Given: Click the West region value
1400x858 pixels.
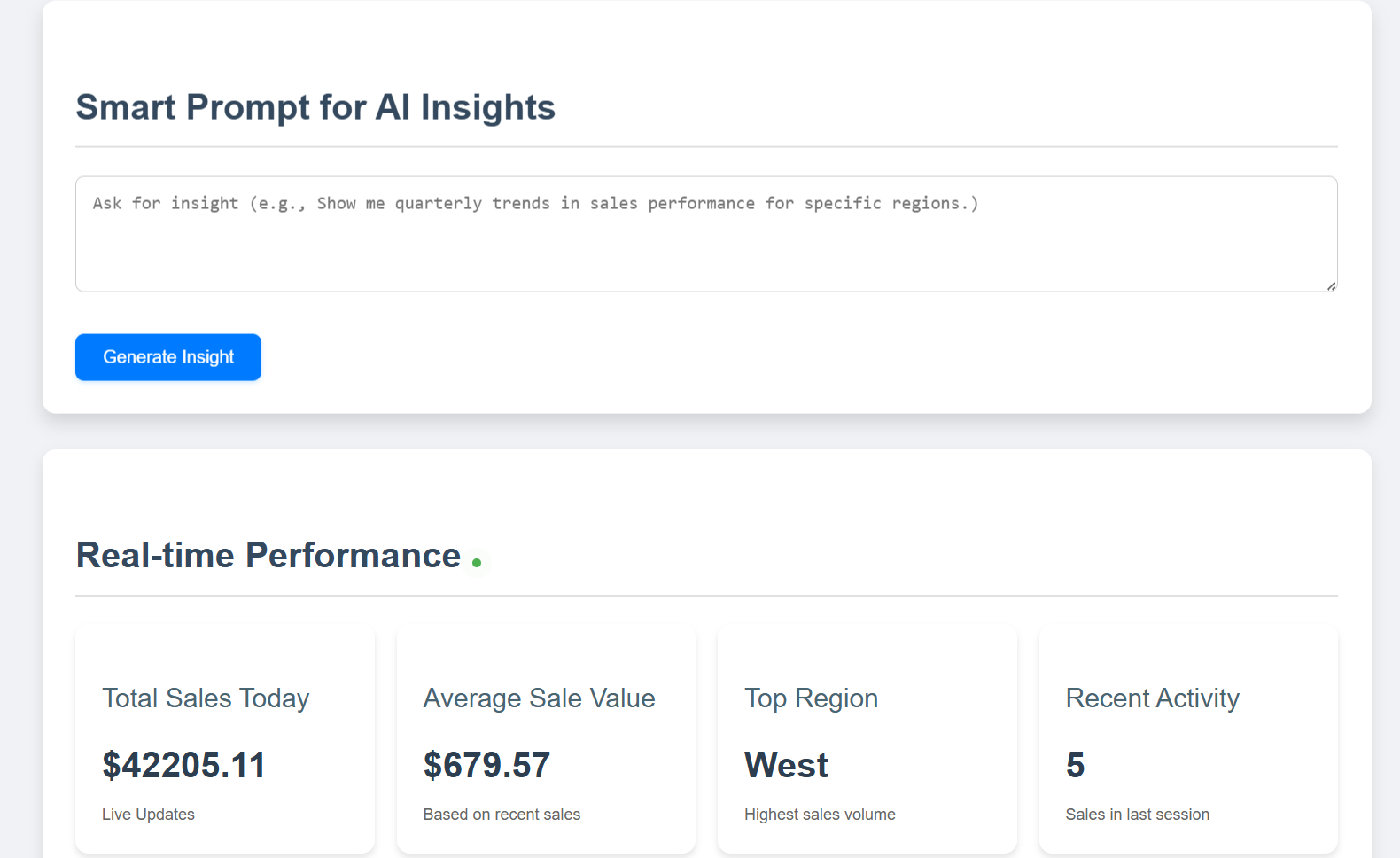Looking at the screenshot, I should 786,765.
